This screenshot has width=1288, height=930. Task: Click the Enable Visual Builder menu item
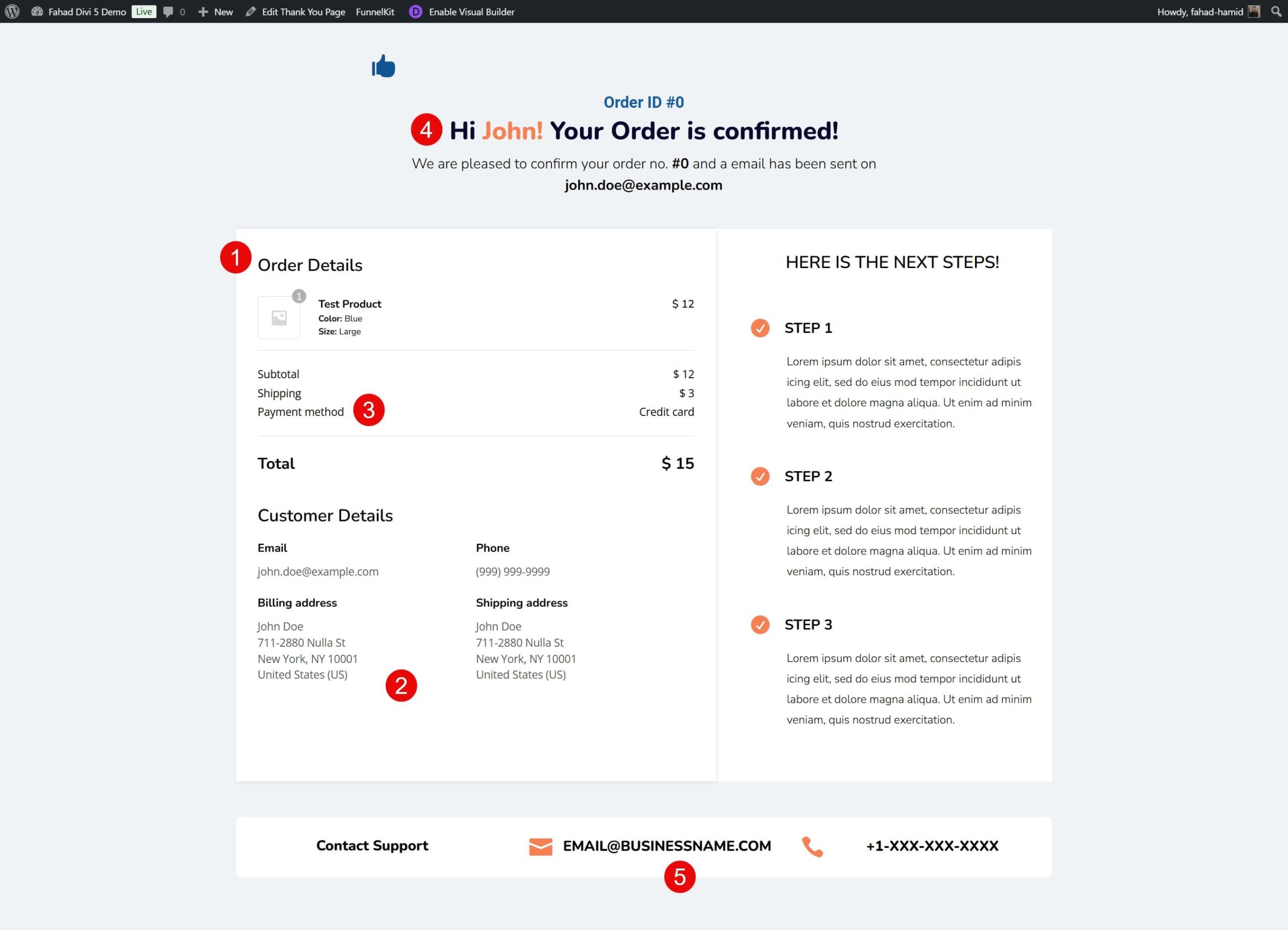point(472,11)
